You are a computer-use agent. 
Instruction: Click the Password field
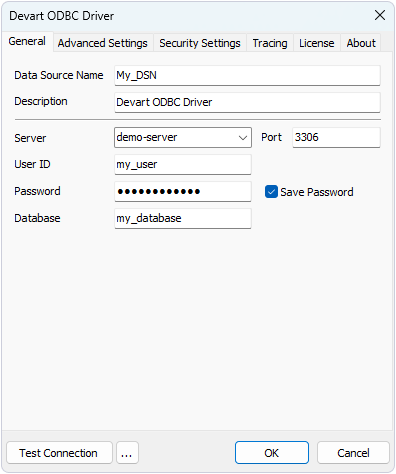[183, 191]
